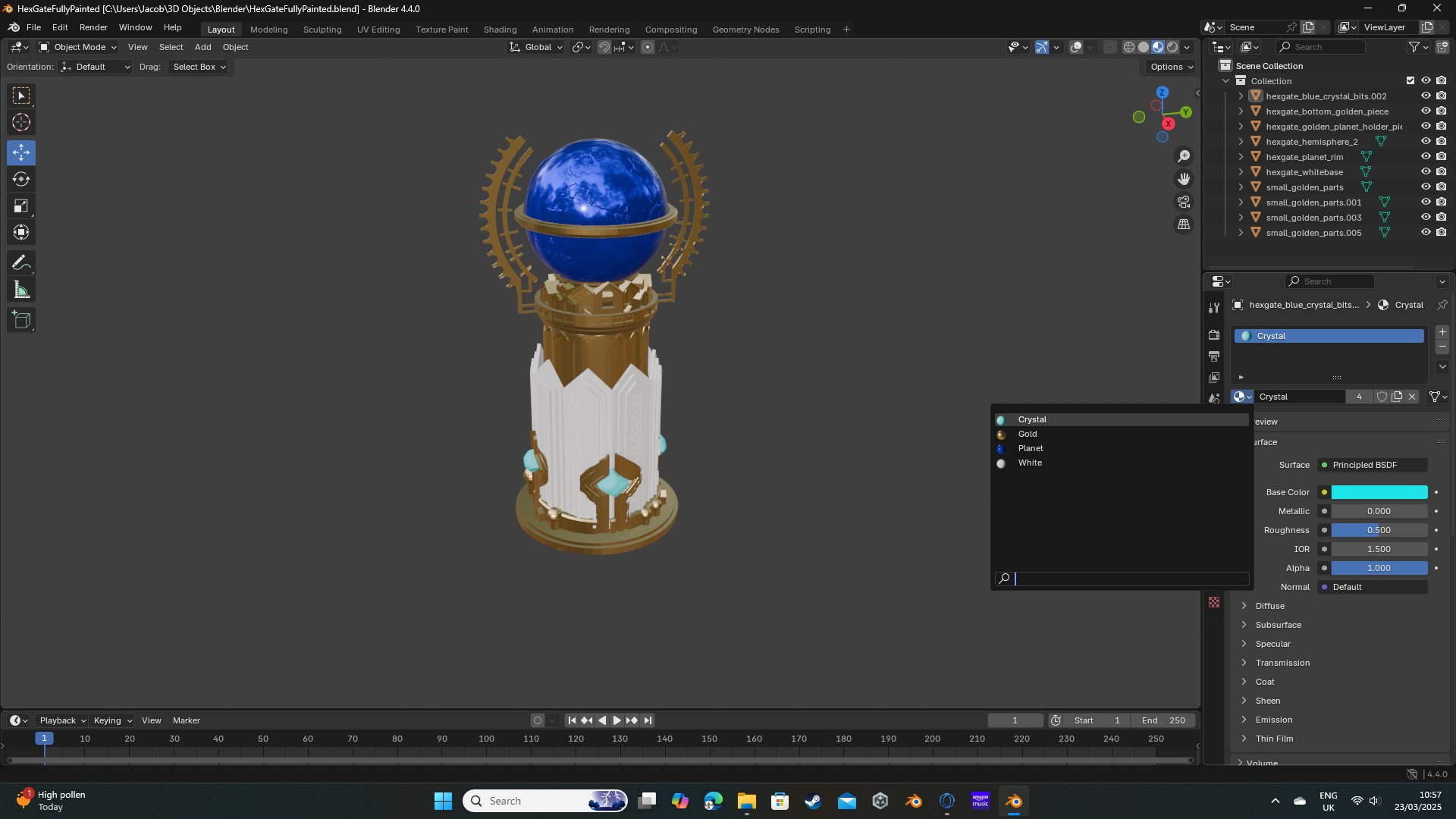This screenshot has height=819, width=1456.
Task: Select the Scale tool
Action: click(x=21, y=206)
